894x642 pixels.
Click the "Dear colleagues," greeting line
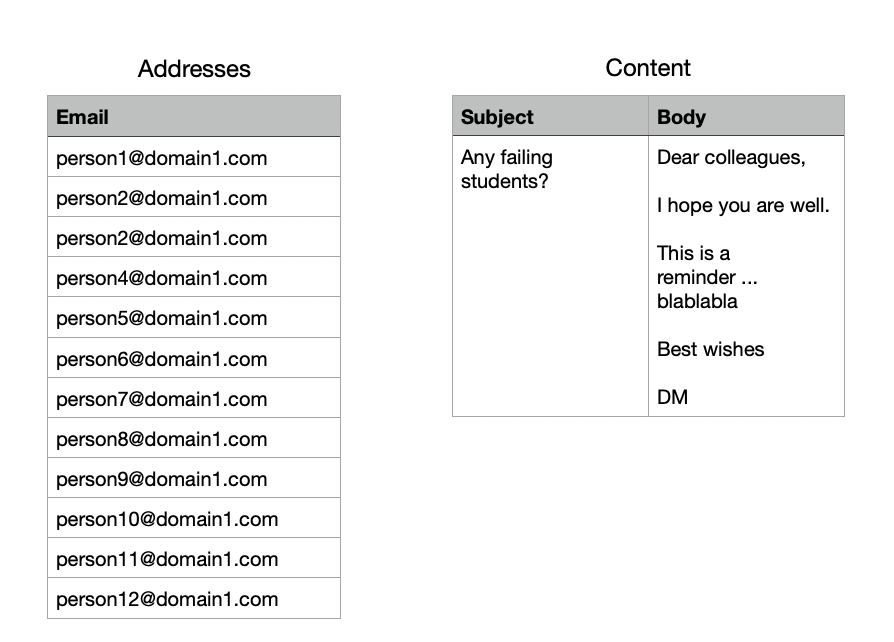(731, 158)
